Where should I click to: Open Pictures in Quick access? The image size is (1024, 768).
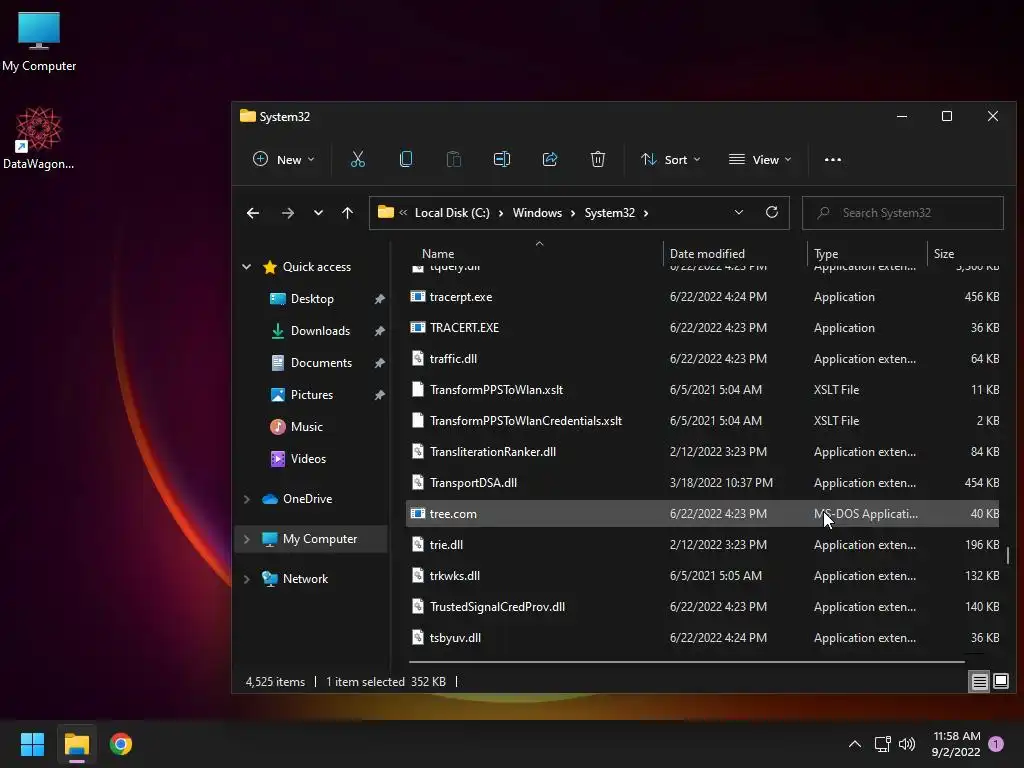pos(312,394)
